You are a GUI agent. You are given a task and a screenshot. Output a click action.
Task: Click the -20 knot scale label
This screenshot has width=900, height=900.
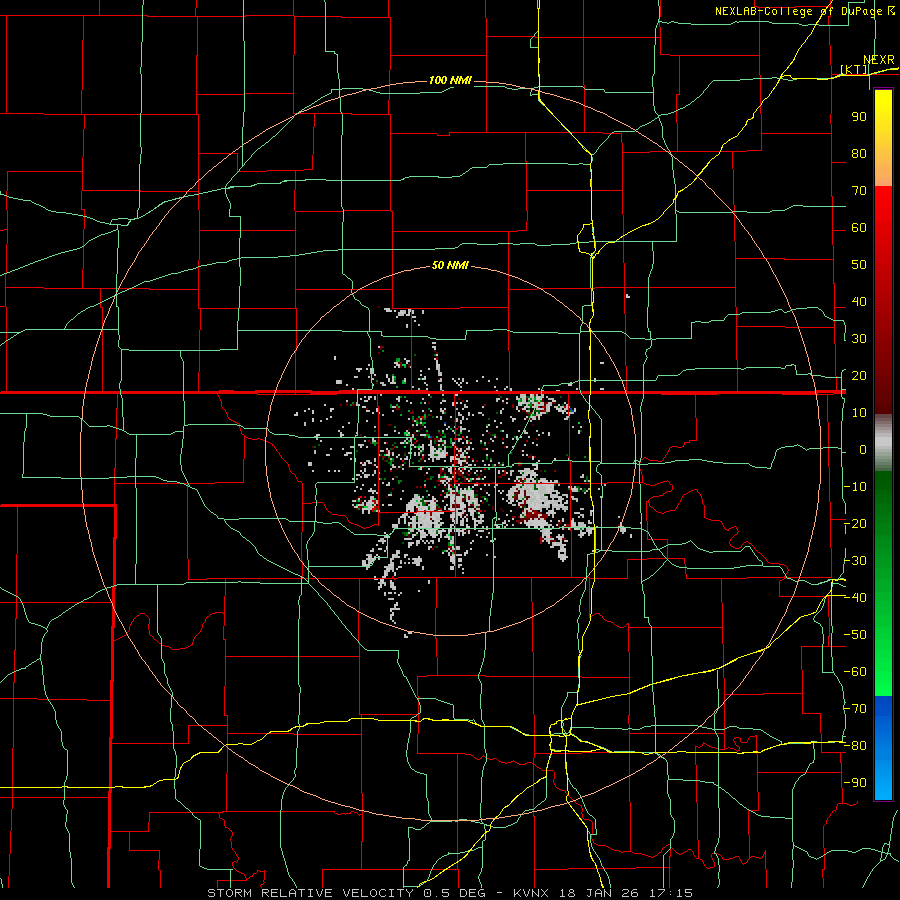click(x=855, y=523)
